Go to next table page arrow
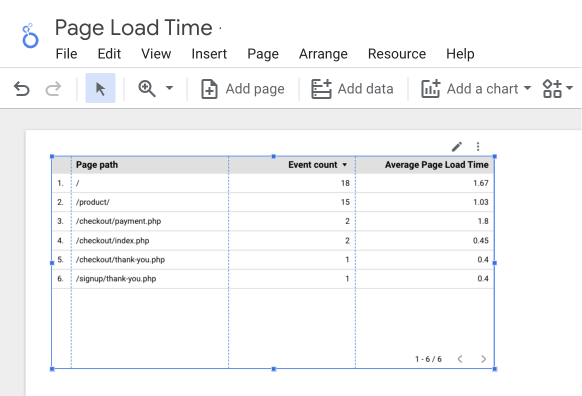This screenshot has width=582, height=396. pyautogui.click(x=483, y=359)
